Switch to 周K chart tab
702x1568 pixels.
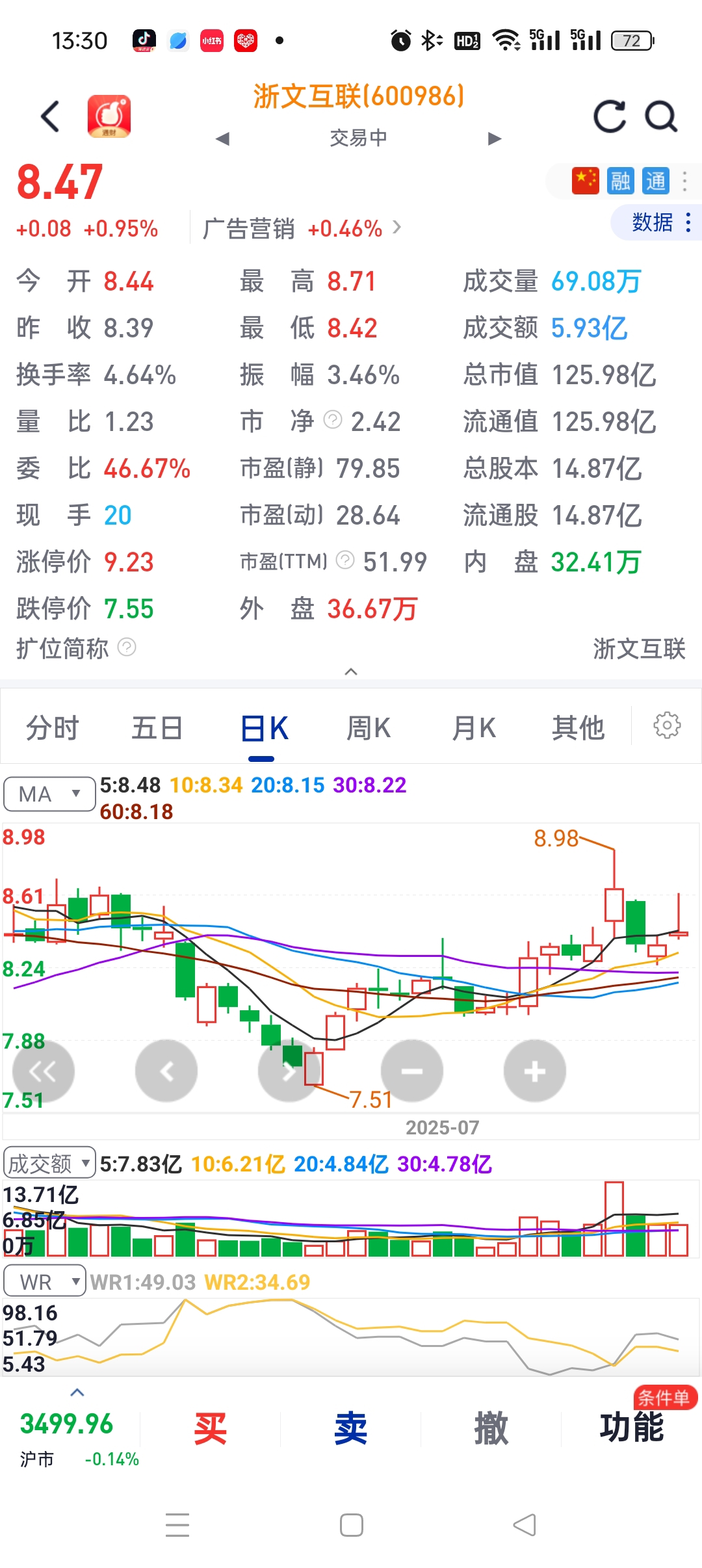tap(368, 728)
